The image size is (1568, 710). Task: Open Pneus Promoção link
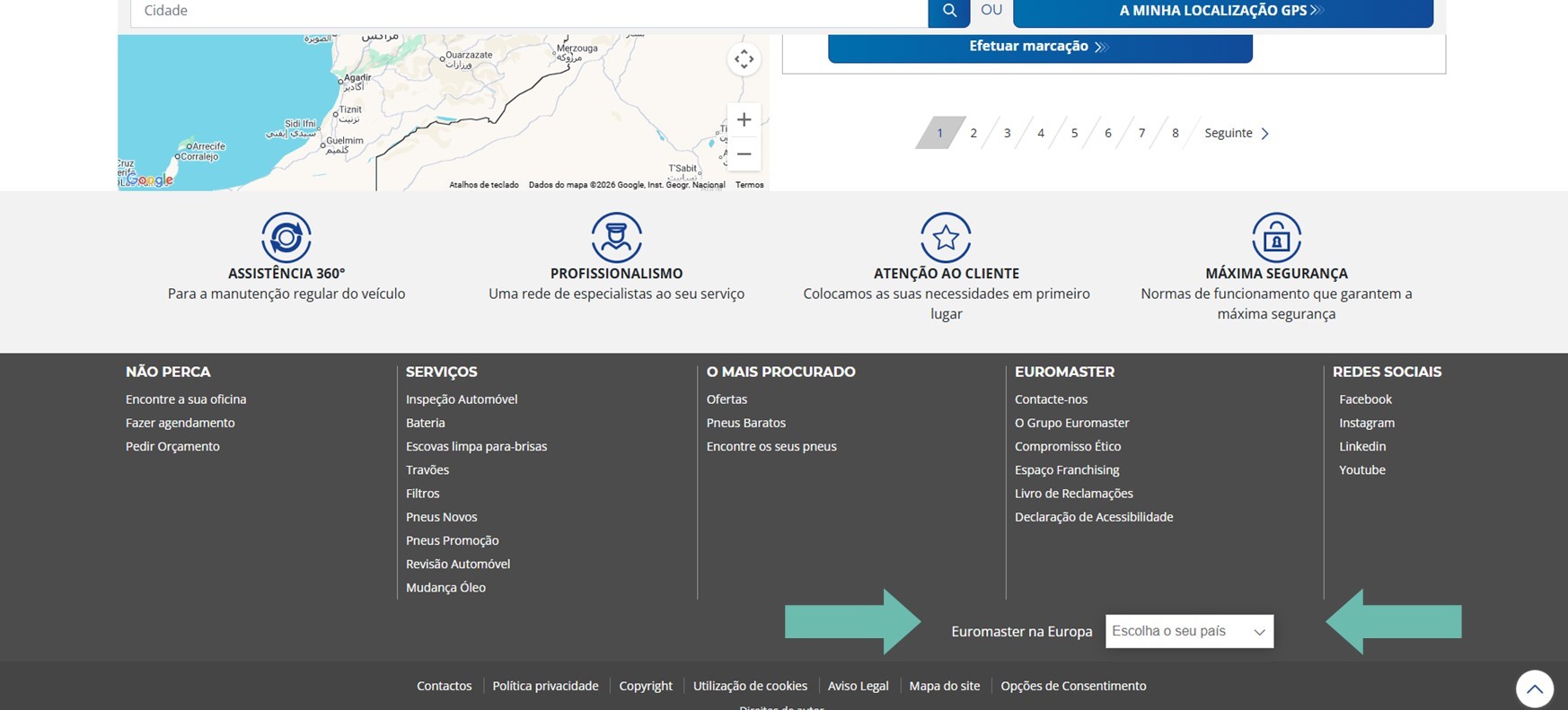point(453,540)
